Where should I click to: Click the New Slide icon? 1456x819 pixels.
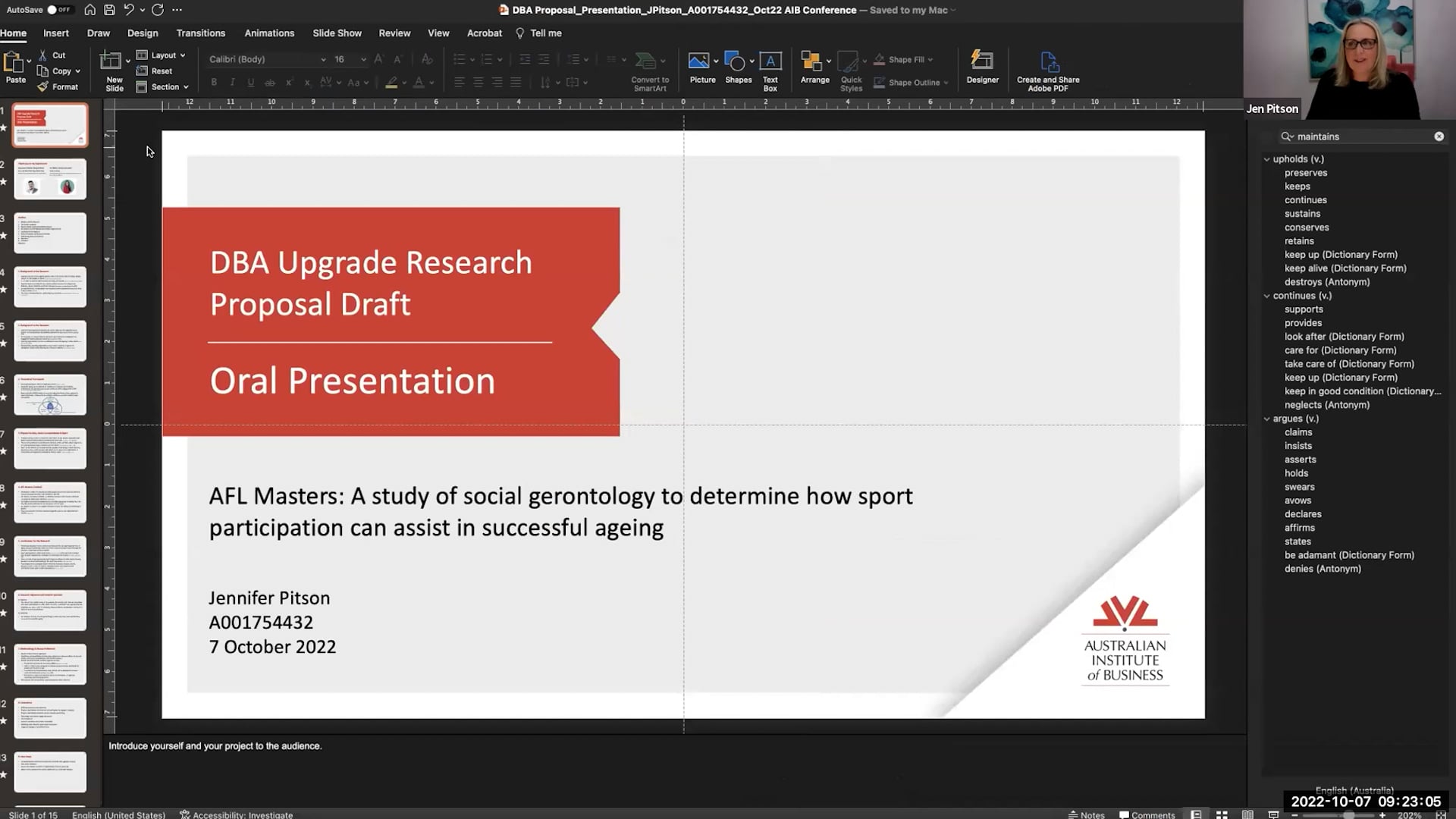click(x=111, y=61)
